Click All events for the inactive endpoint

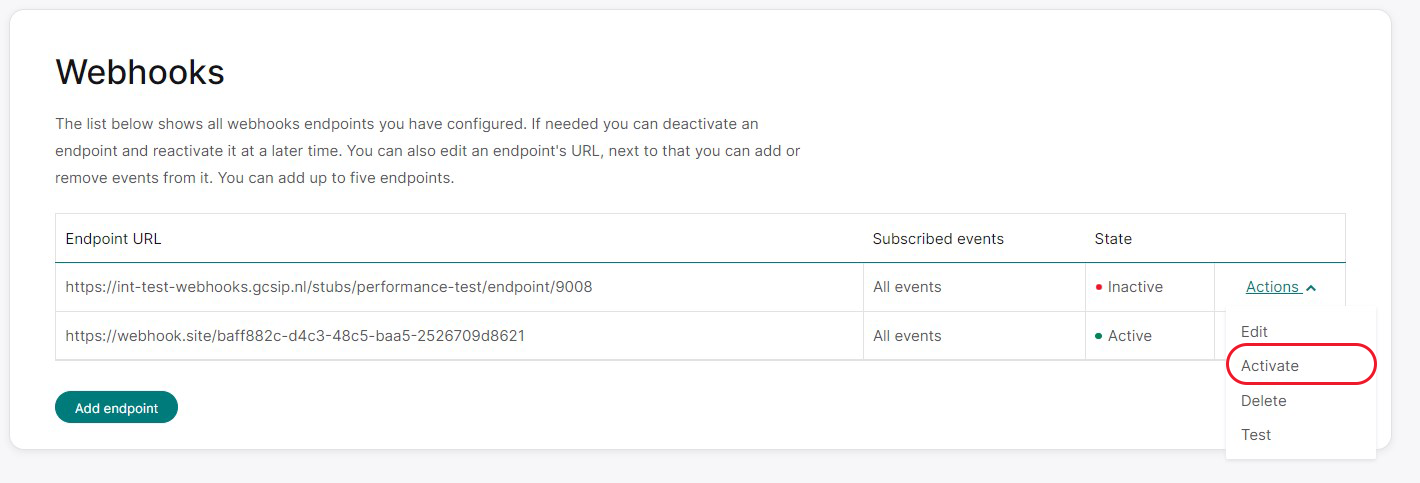(907, 287)
